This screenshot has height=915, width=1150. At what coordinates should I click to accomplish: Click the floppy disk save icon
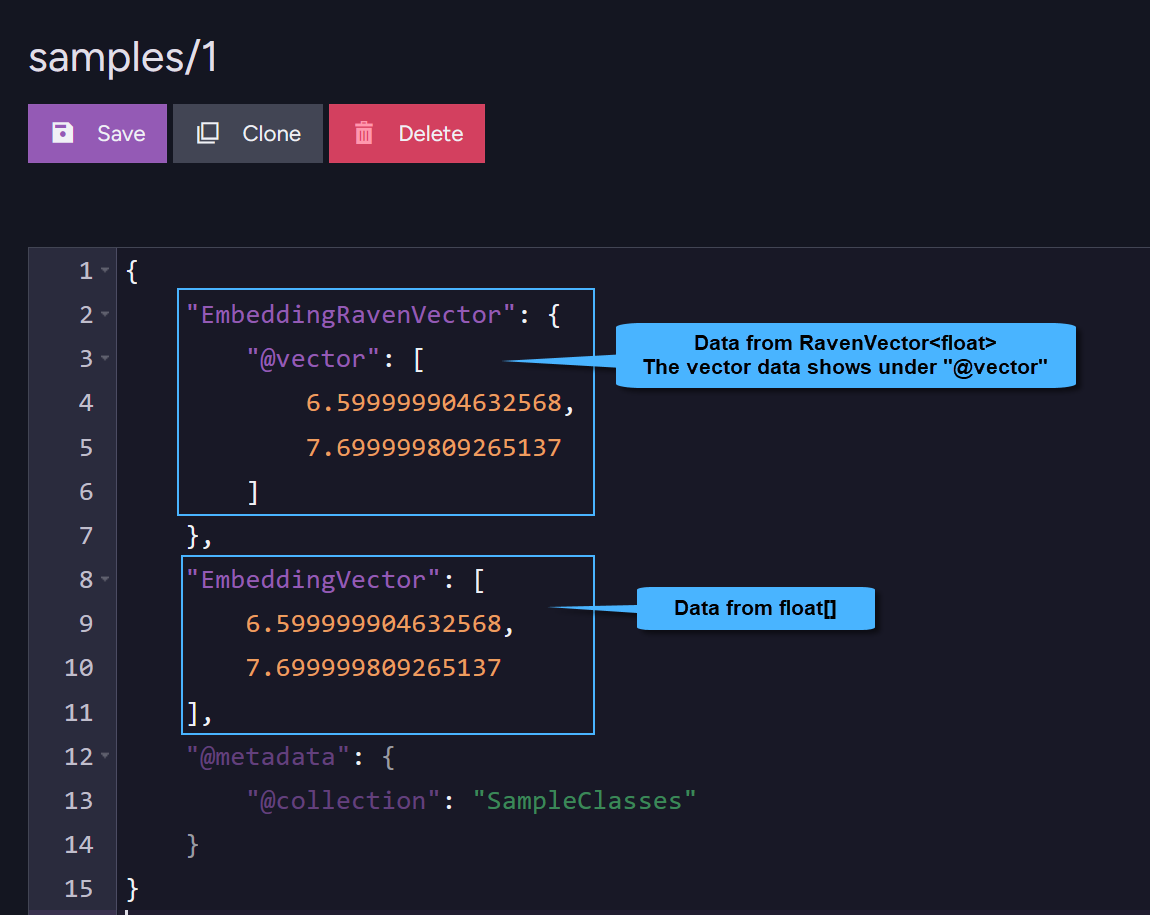(x=62, y=133)
